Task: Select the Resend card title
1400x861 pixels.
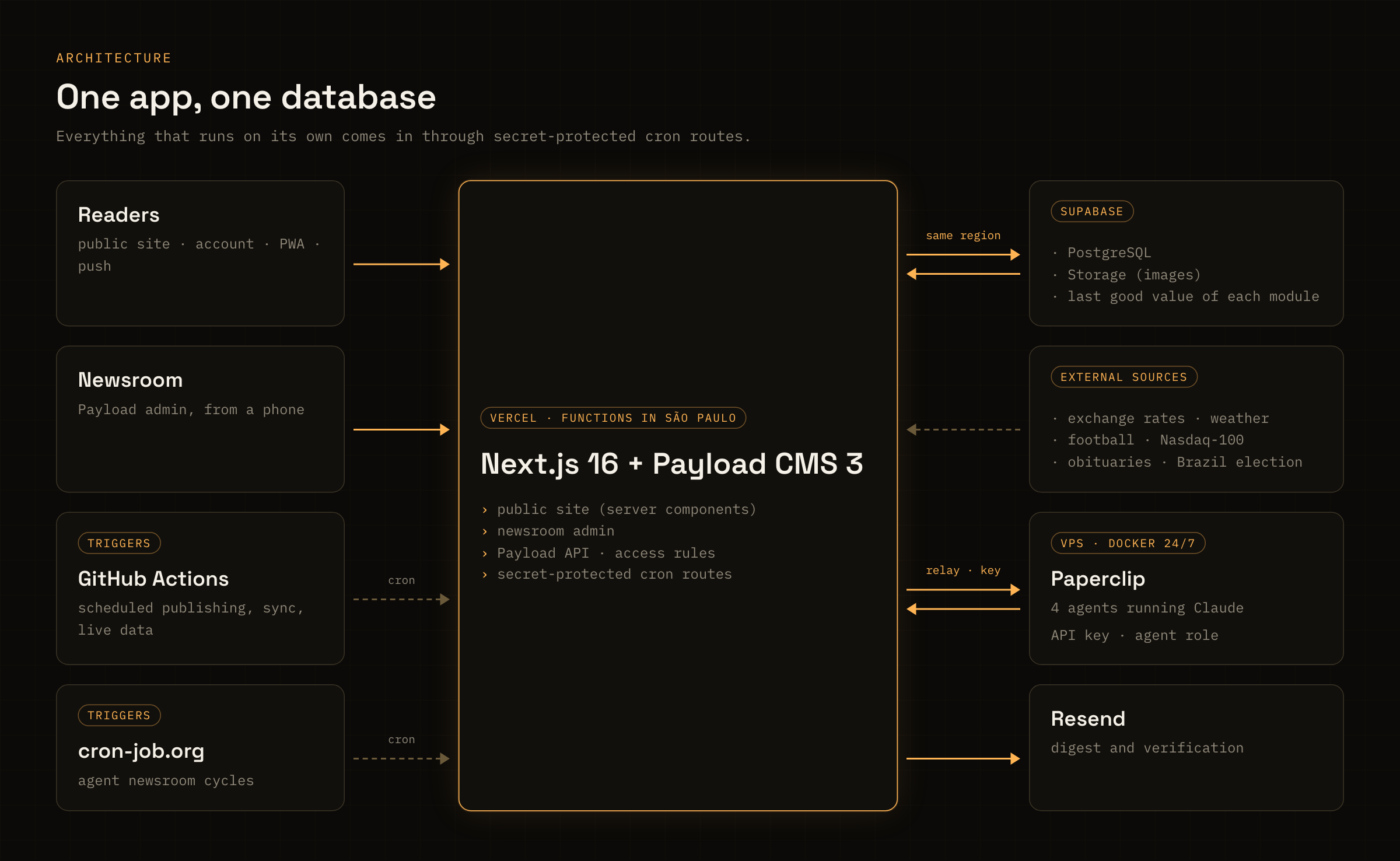Action: click(x=1088, y=719)
